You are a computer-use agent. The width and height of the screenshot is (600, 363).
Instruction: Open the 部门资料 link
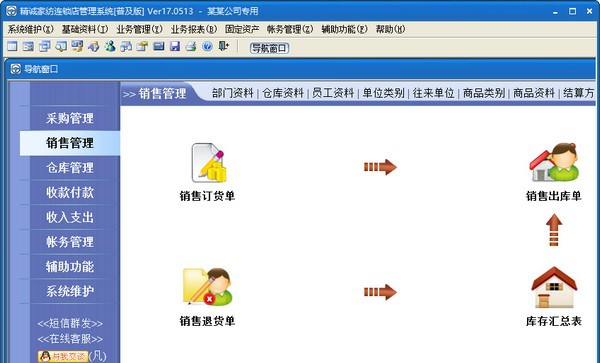(233, 93)
